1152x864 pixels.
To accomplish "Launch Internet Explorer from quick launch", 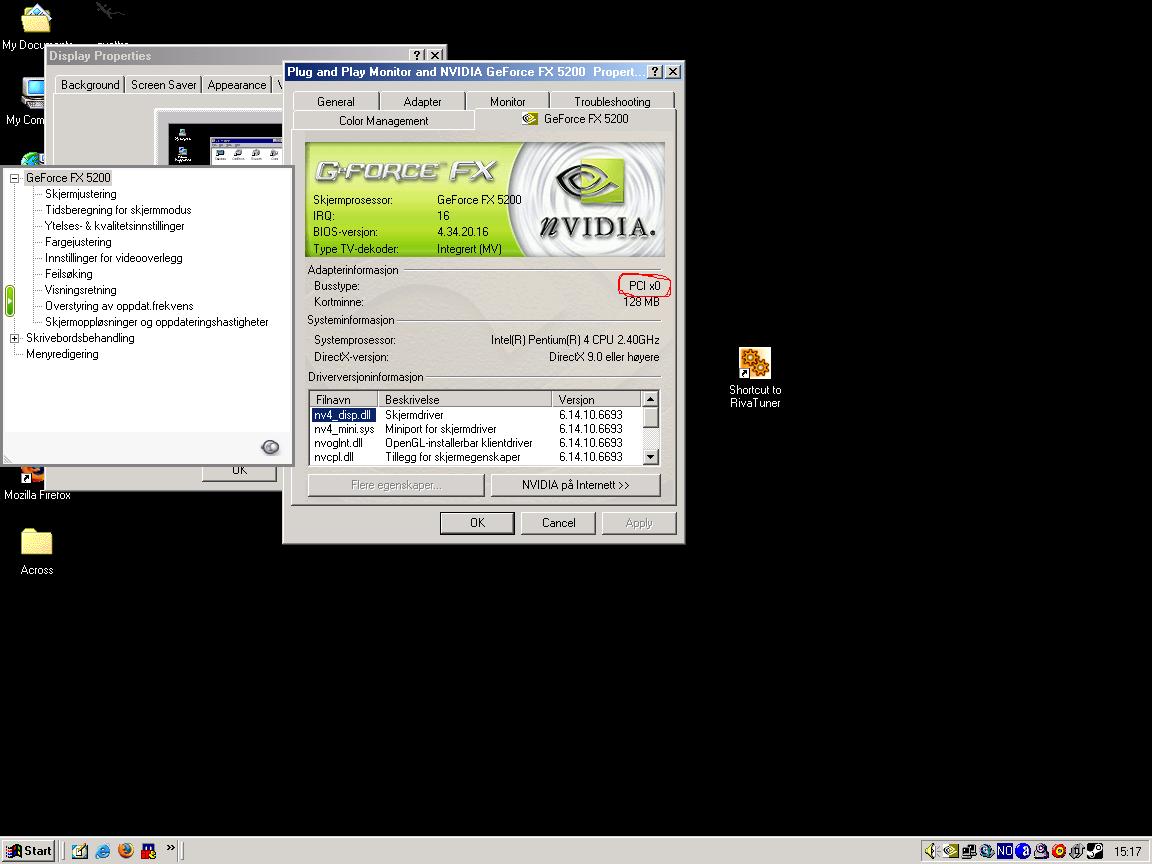I will (103, 851).
